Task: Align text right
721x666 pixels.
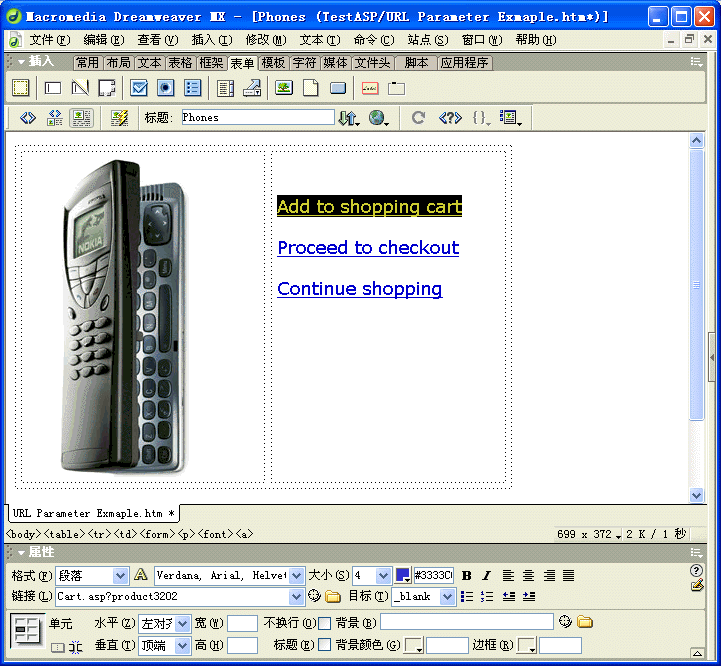Action: coord(549,575)
